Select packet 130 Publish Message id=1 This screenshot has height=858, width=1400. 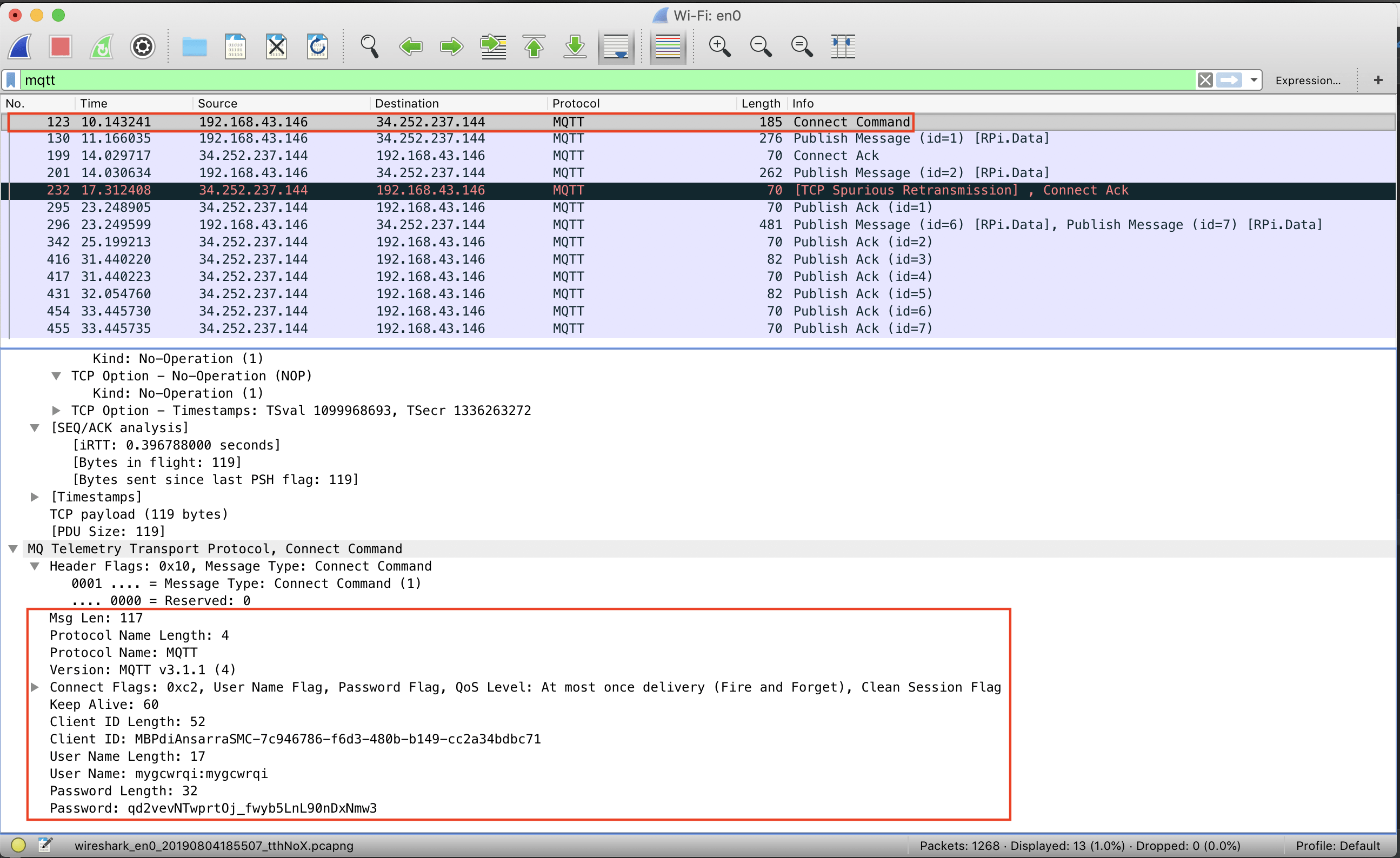tap(698, 138)
